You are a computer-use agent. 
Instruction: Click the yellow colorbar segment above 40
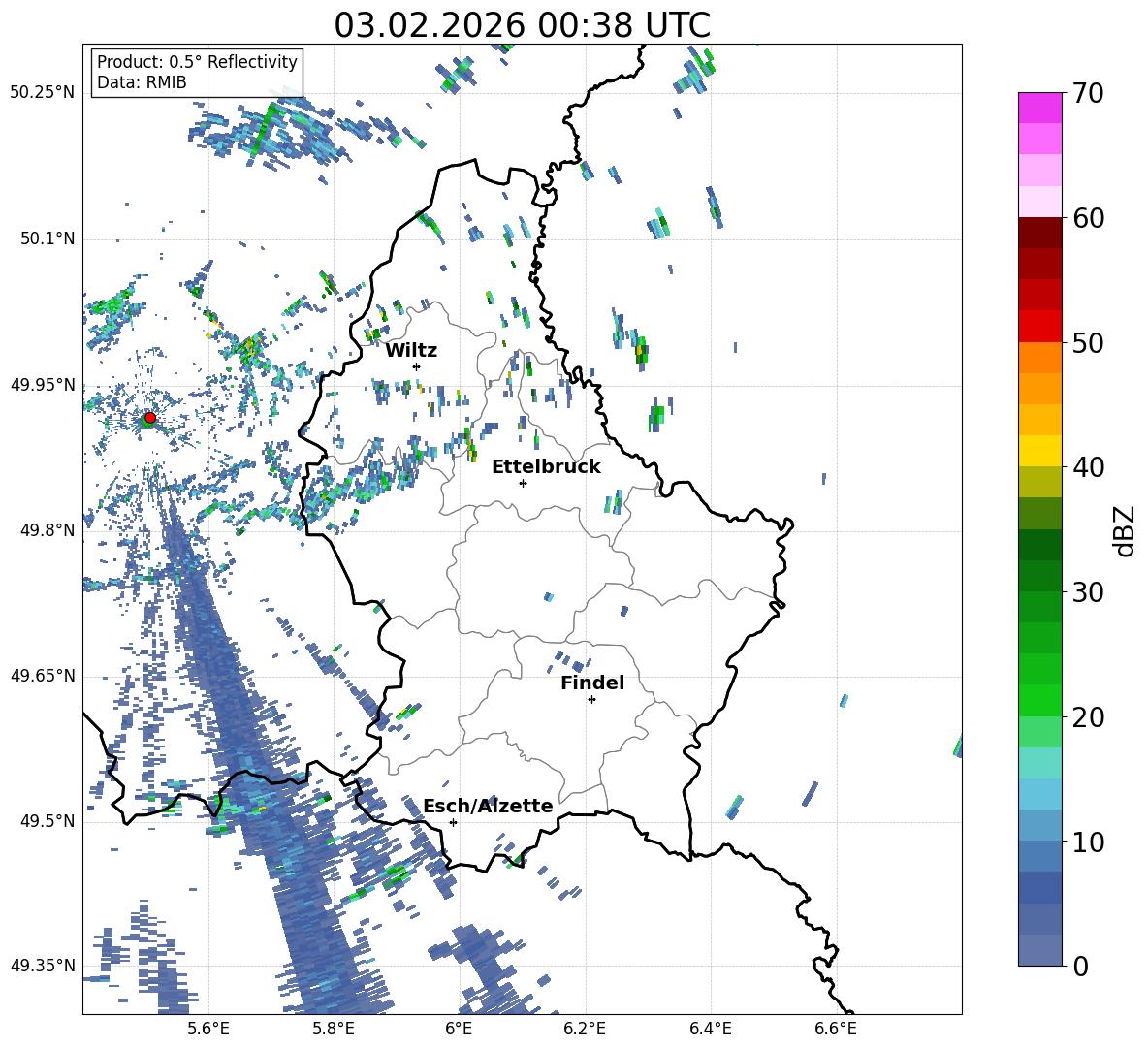[1039, 451]
